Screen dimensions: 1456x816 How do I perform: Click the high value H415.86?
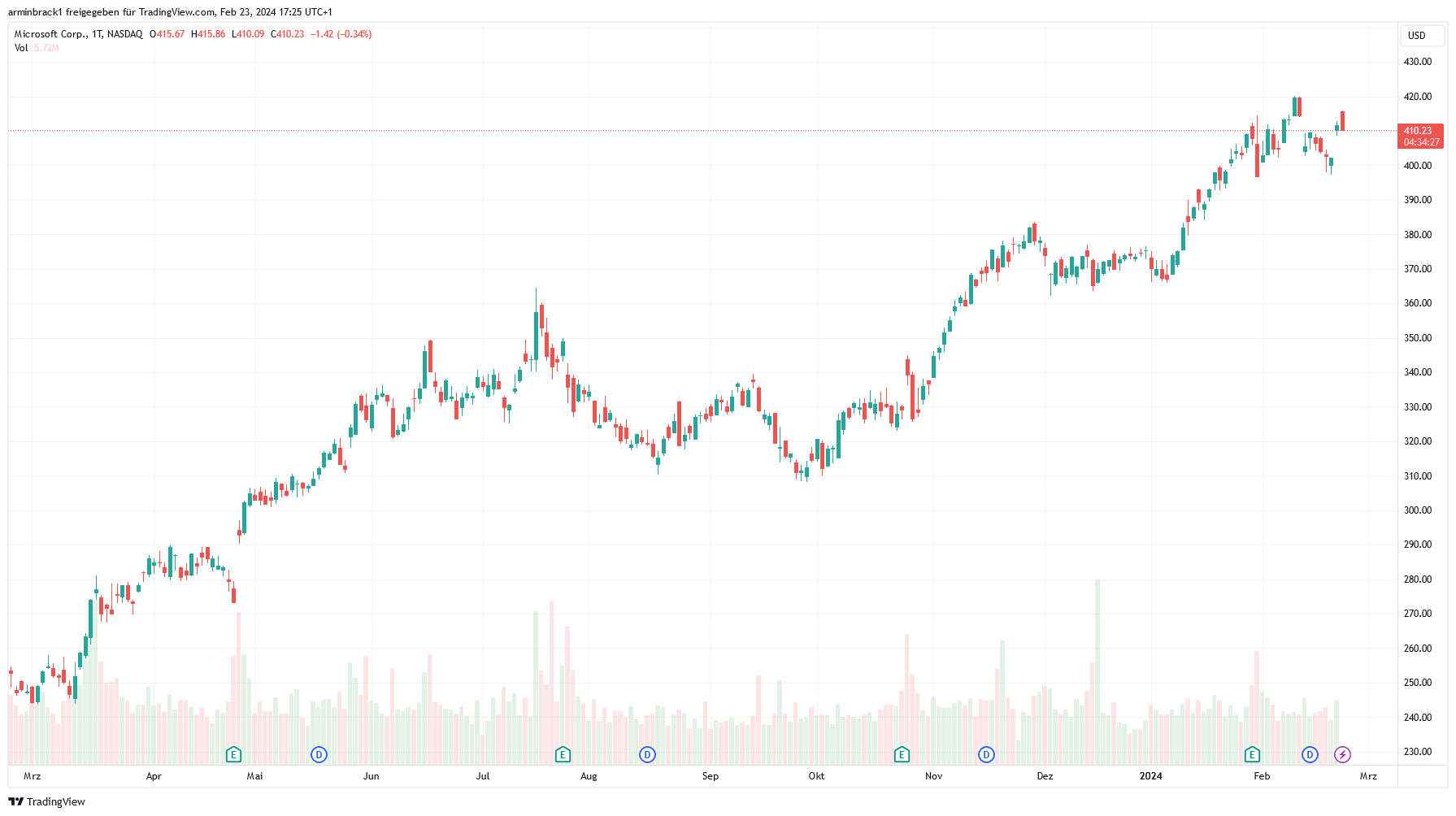(x=208, y=34)
